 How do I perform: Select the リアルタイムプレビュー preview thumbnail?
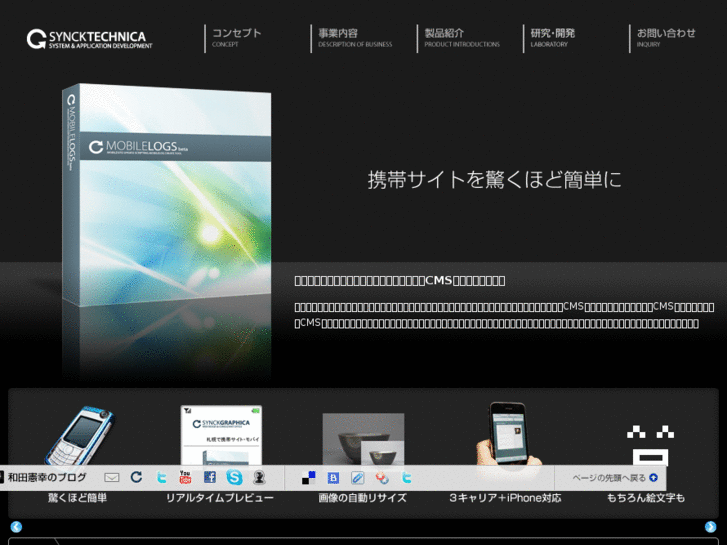(221, 435)
